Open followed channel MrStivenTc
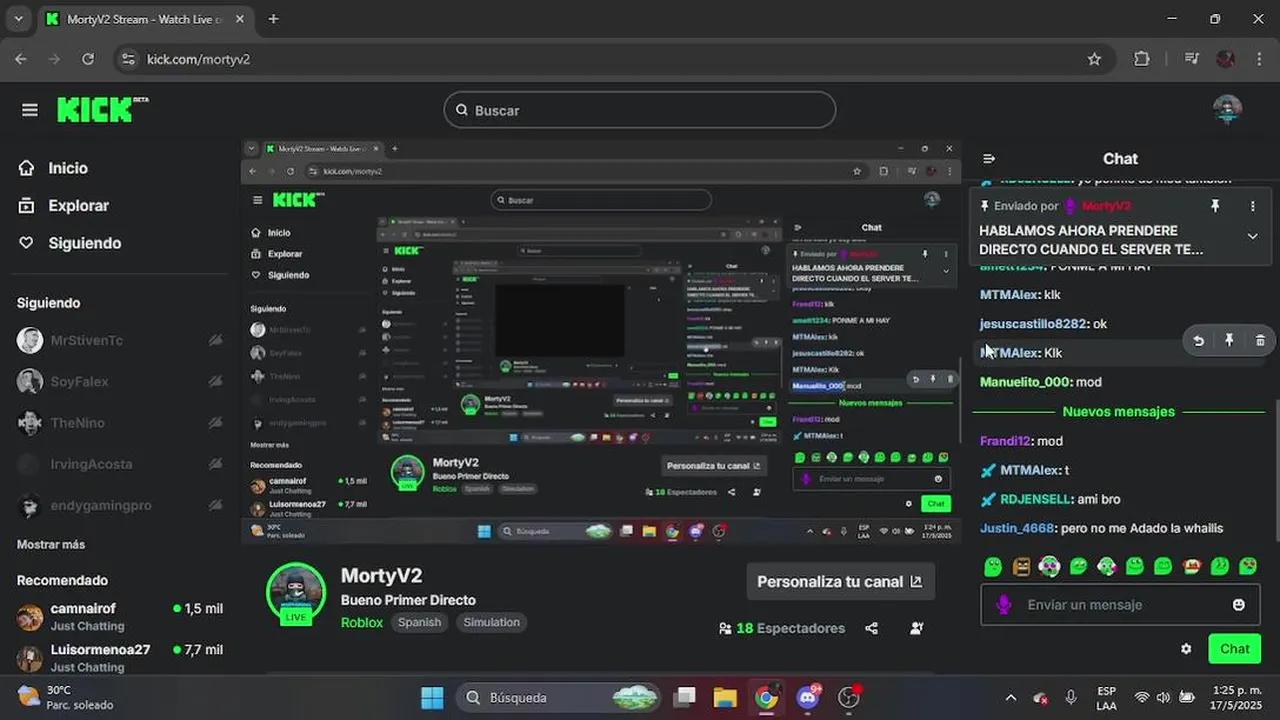Image resolution: width=1280 pixels, height=720 pixels. [x=119, y=340]
